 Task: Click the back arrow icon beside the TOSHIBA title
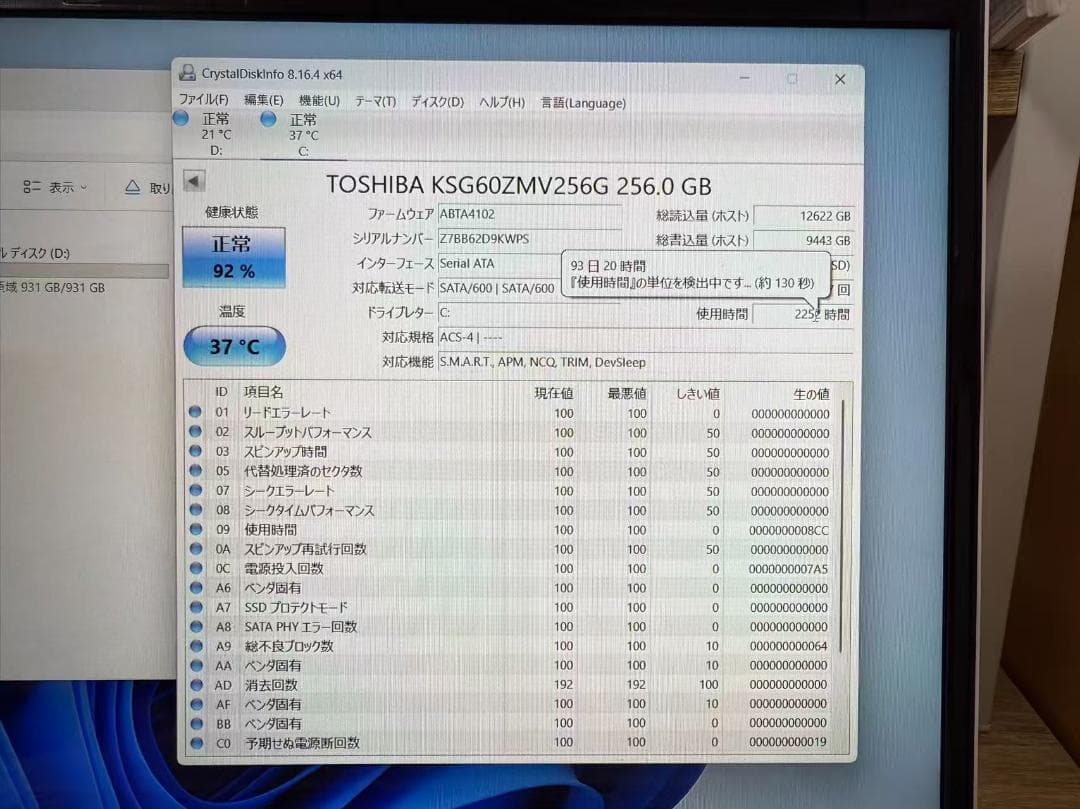click(193, 181)
